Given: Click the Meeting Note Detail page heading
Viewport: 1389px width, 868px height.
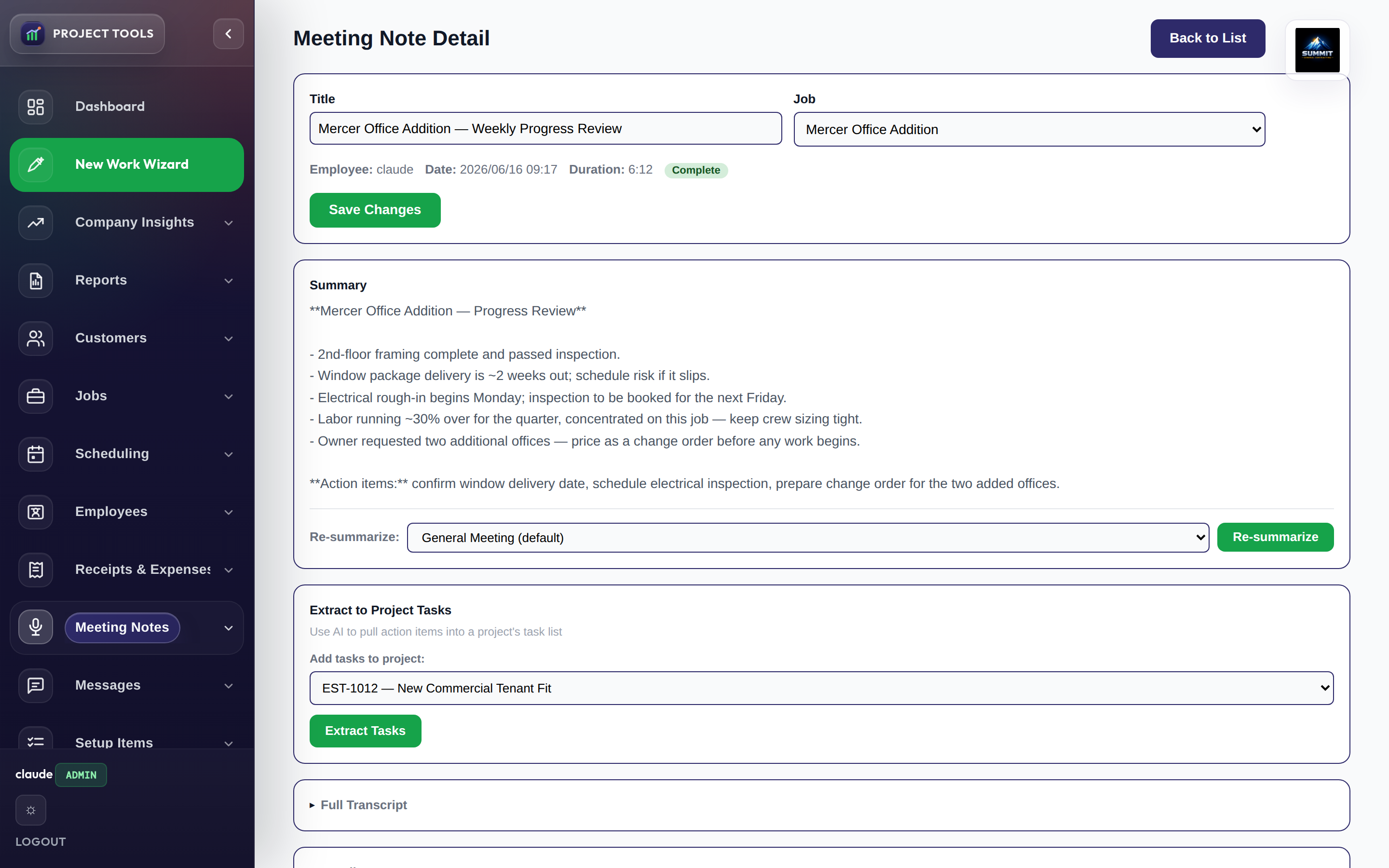Looking at the screenshot, I should 391,39.
